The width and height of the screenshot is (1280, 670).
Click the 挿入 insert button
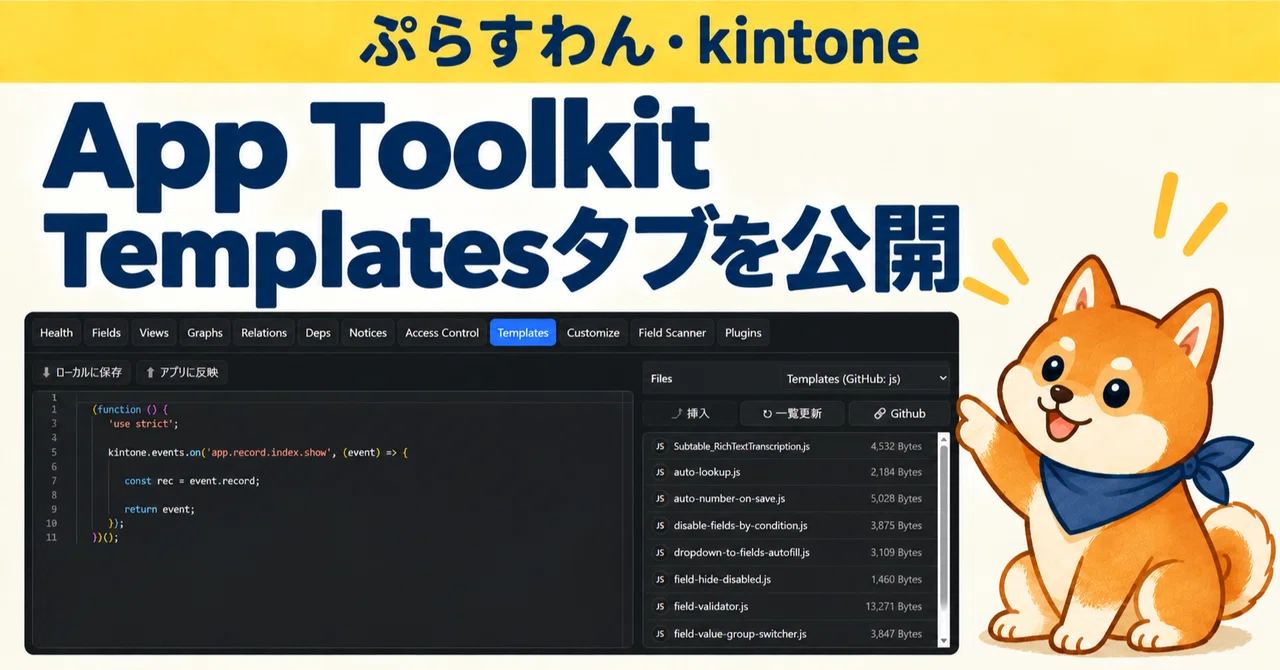(x=690, y=413)
